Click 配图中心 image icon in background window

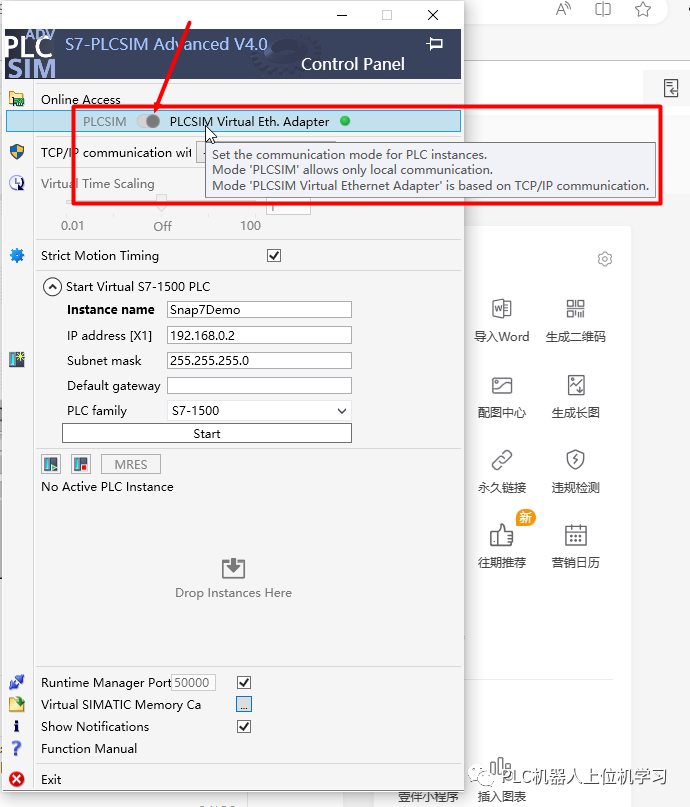502,385
